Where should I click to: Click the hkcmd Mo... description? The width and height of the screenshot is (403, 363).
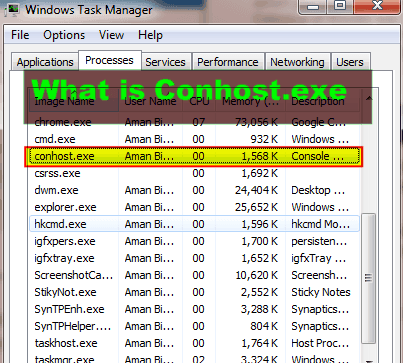click(x=320, y=224)
